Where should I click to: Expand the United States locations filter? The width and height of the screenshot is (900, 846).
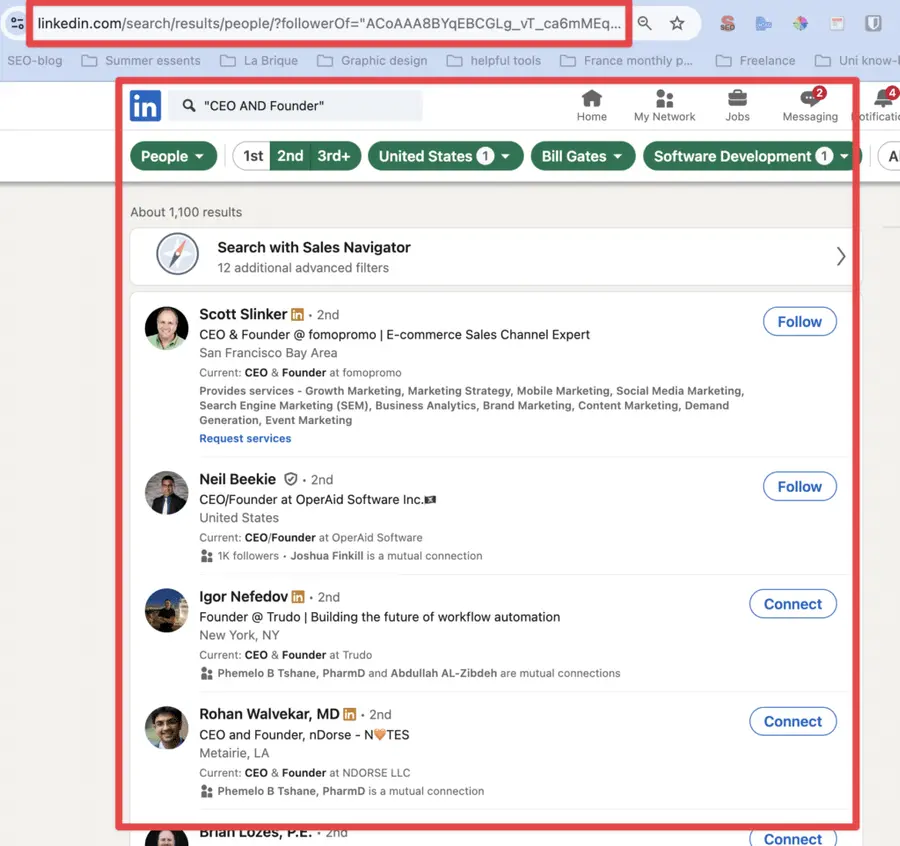(x=445, y=156)
